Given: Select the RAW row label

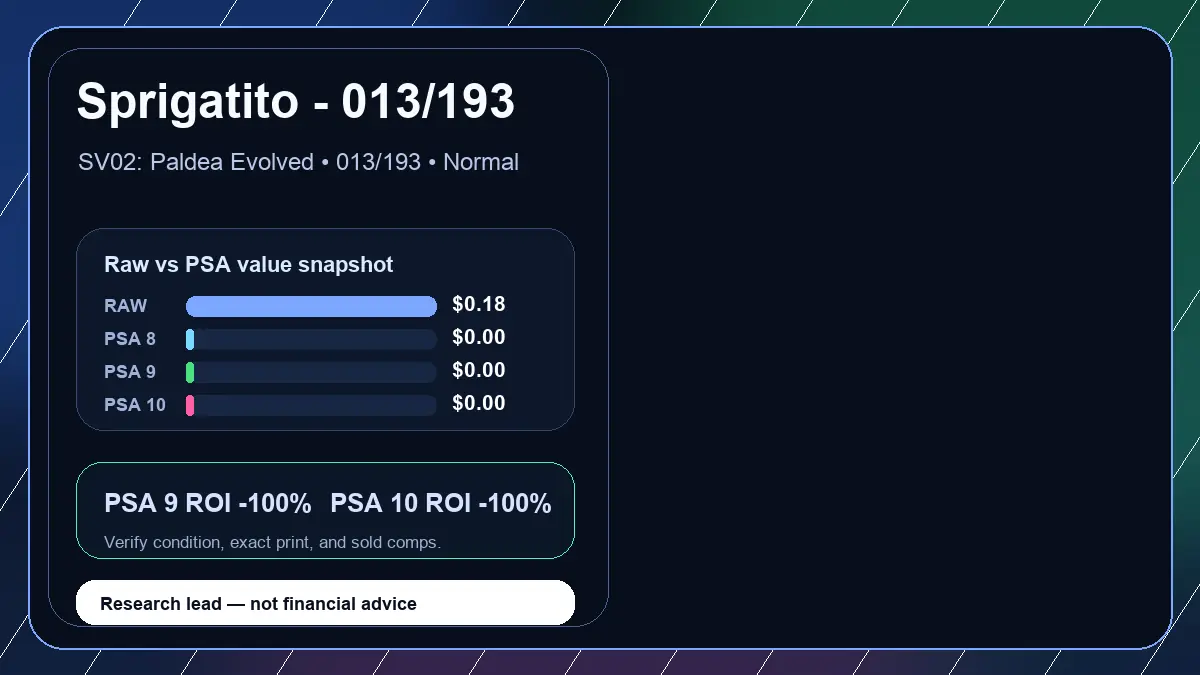Looking at the screenshot, I should (126, 306).
